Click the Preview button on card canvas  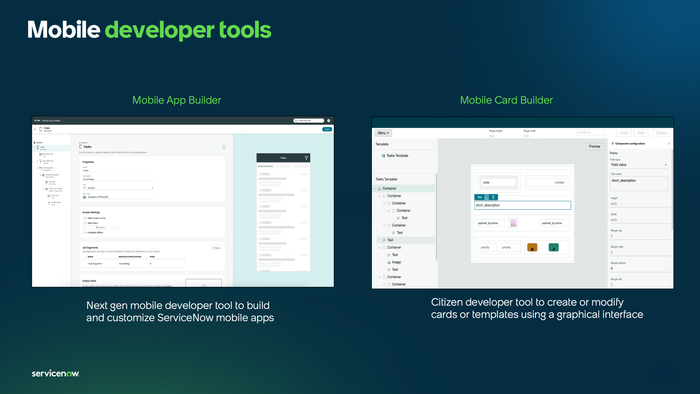[594, 146]
